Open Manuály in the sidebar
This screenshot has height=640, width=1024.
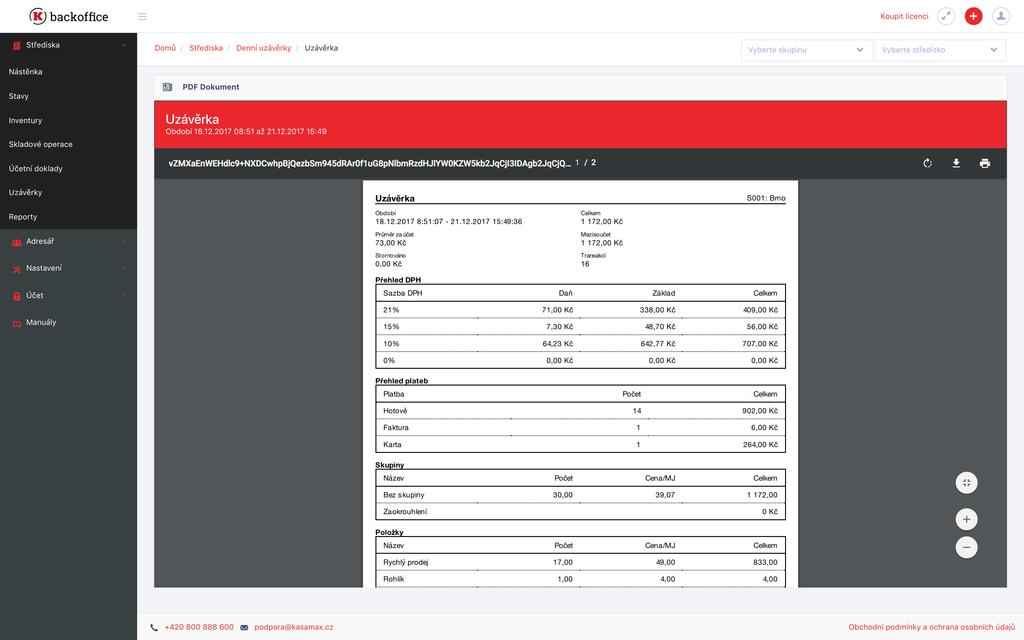(41, 323)
